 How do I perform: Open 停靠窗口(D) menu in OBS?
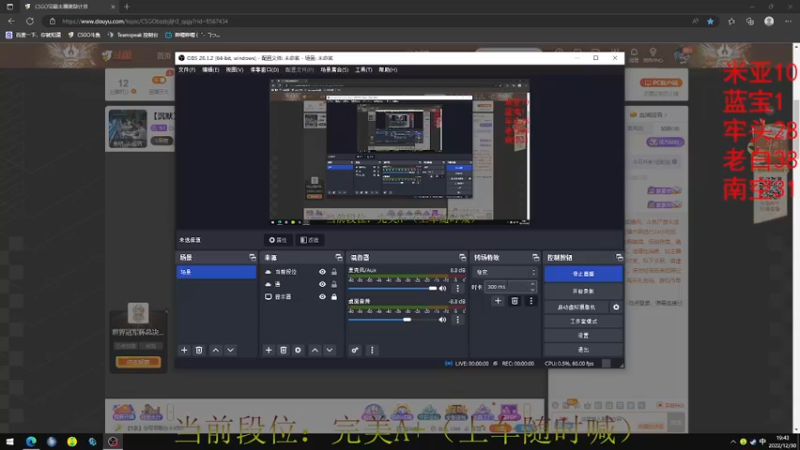pos(264,70)
